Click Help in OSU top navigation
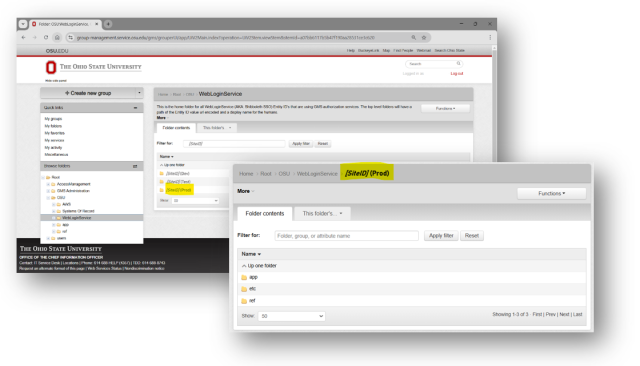The height and width of the screenshot is (366, 640). tap(351, 51)
